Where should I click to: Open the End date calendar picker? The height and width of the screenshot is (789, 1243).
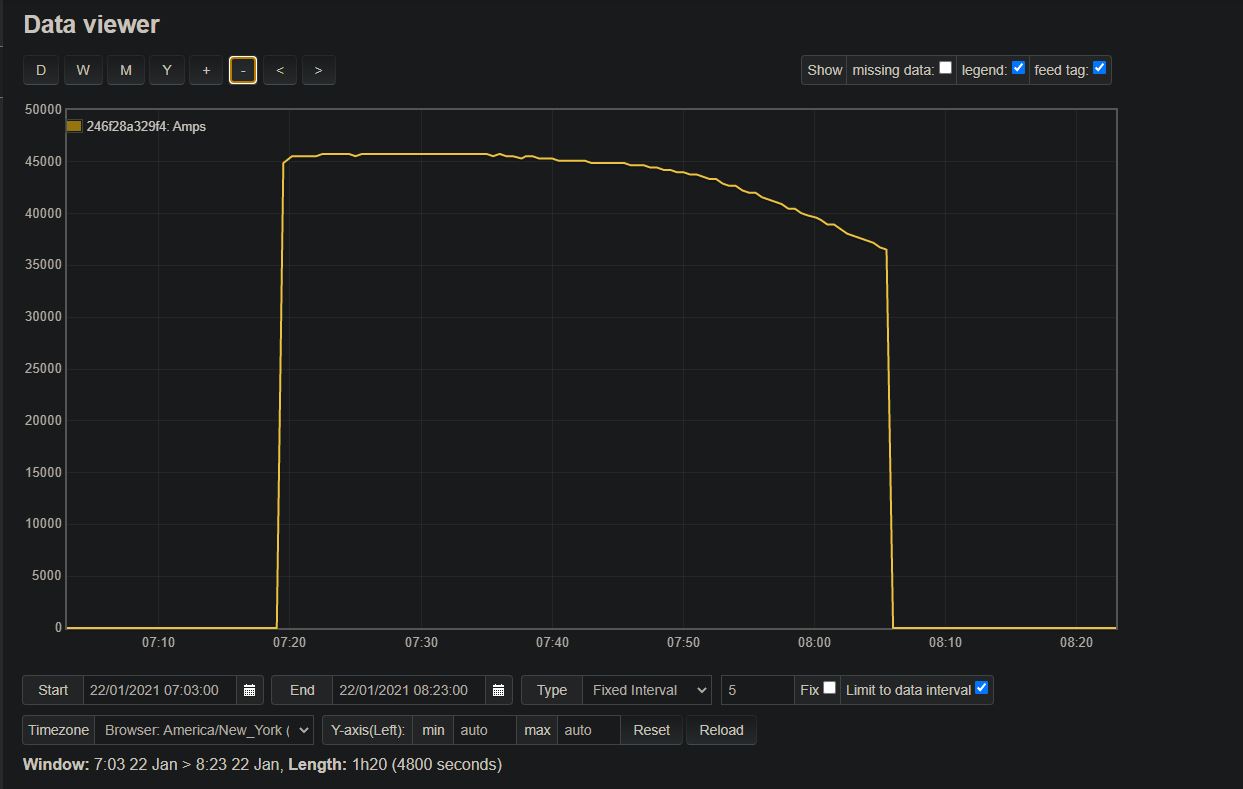(x=498, y=690)
